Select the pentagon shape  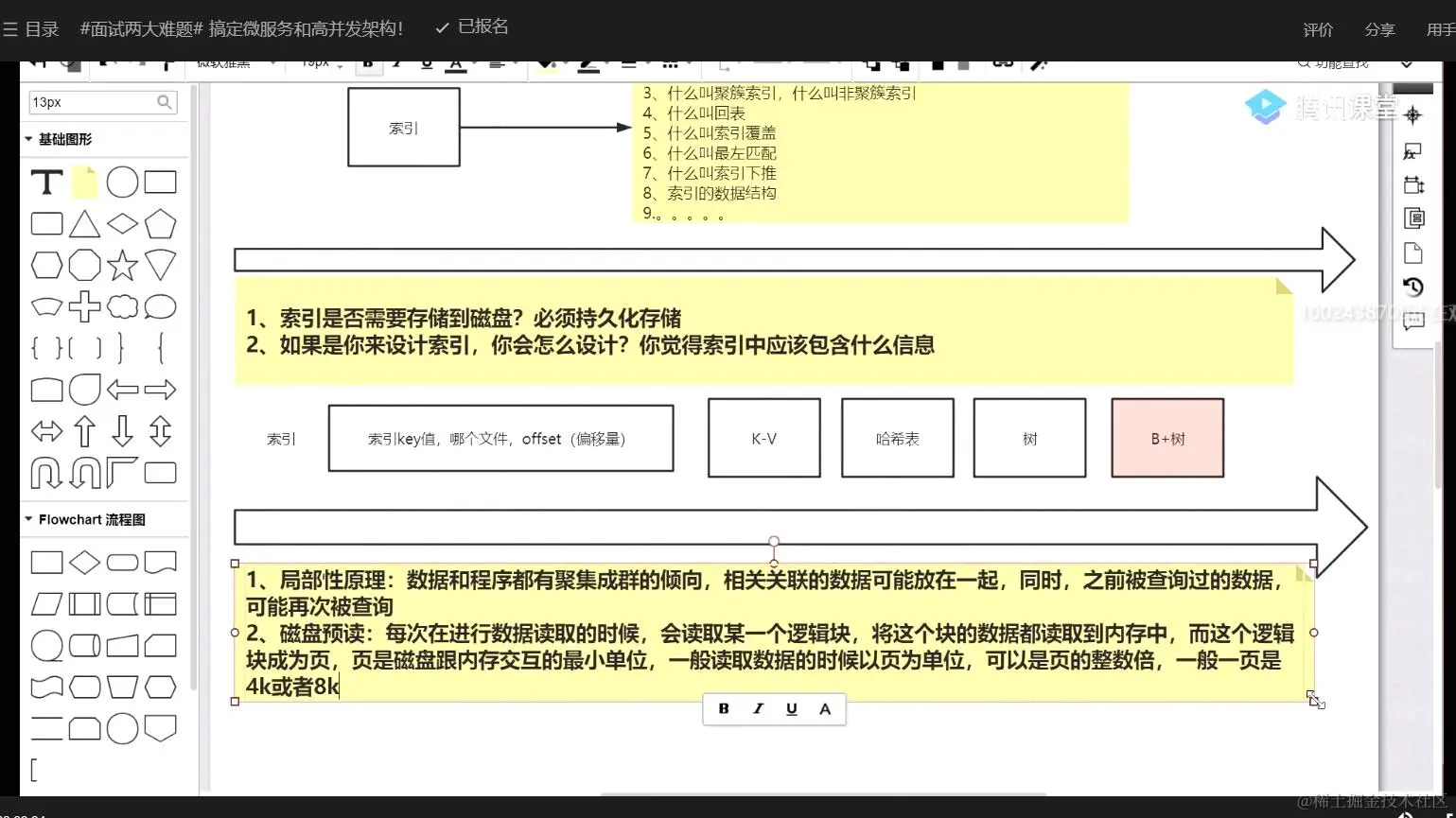pyautogui.click(x=160, y=224)
